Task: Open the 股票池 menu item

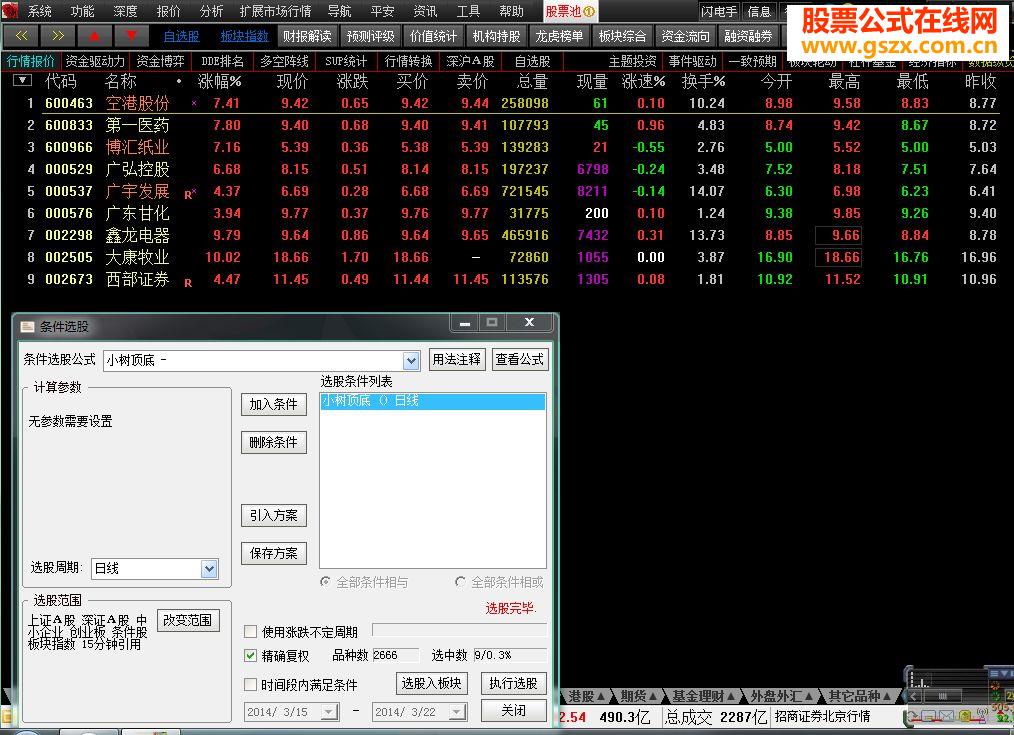Action: point(570,11)
